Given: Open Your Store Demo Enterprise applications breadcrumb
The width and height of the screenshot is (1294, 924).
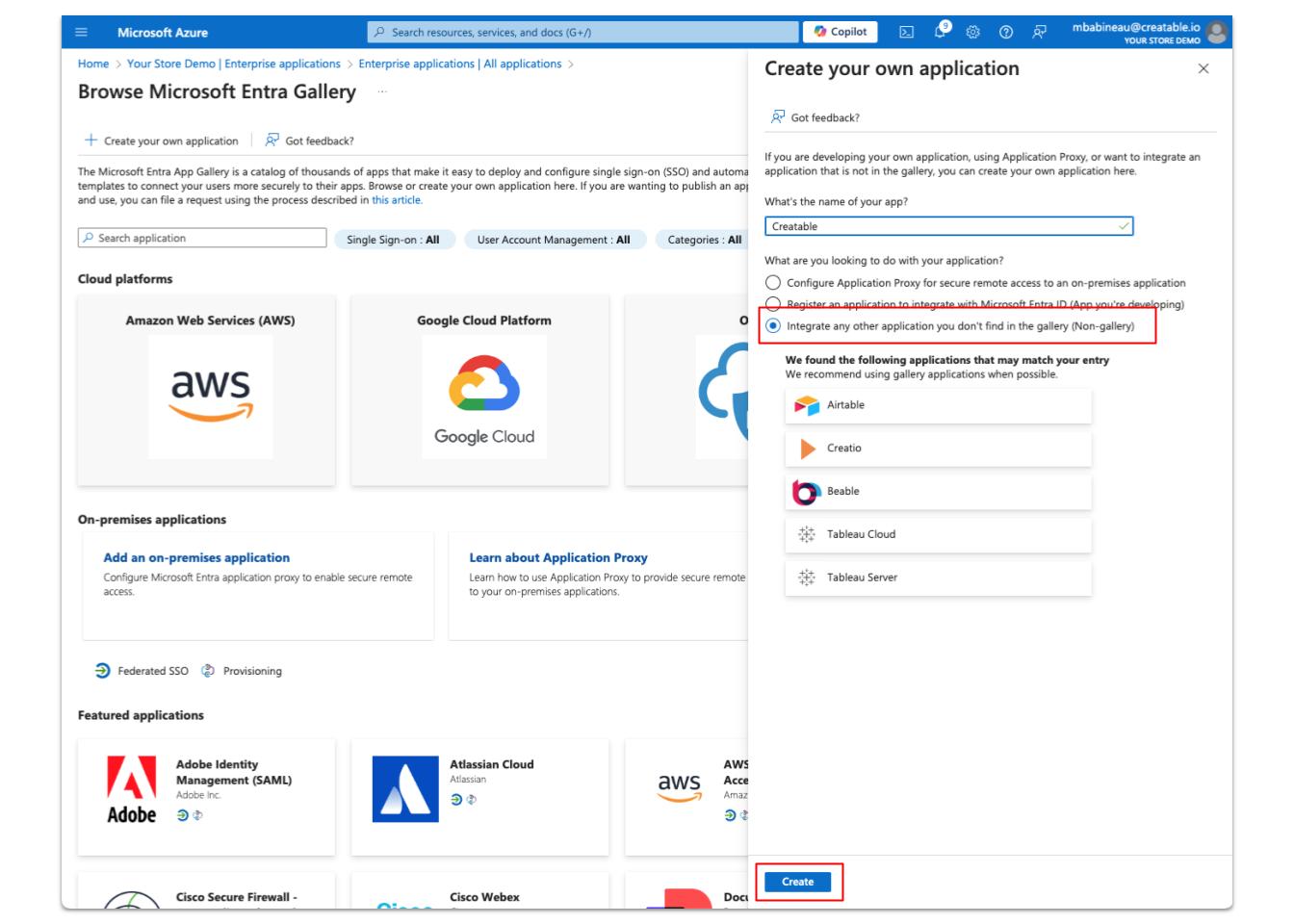Looking at the screenshot, I should 234,64.
